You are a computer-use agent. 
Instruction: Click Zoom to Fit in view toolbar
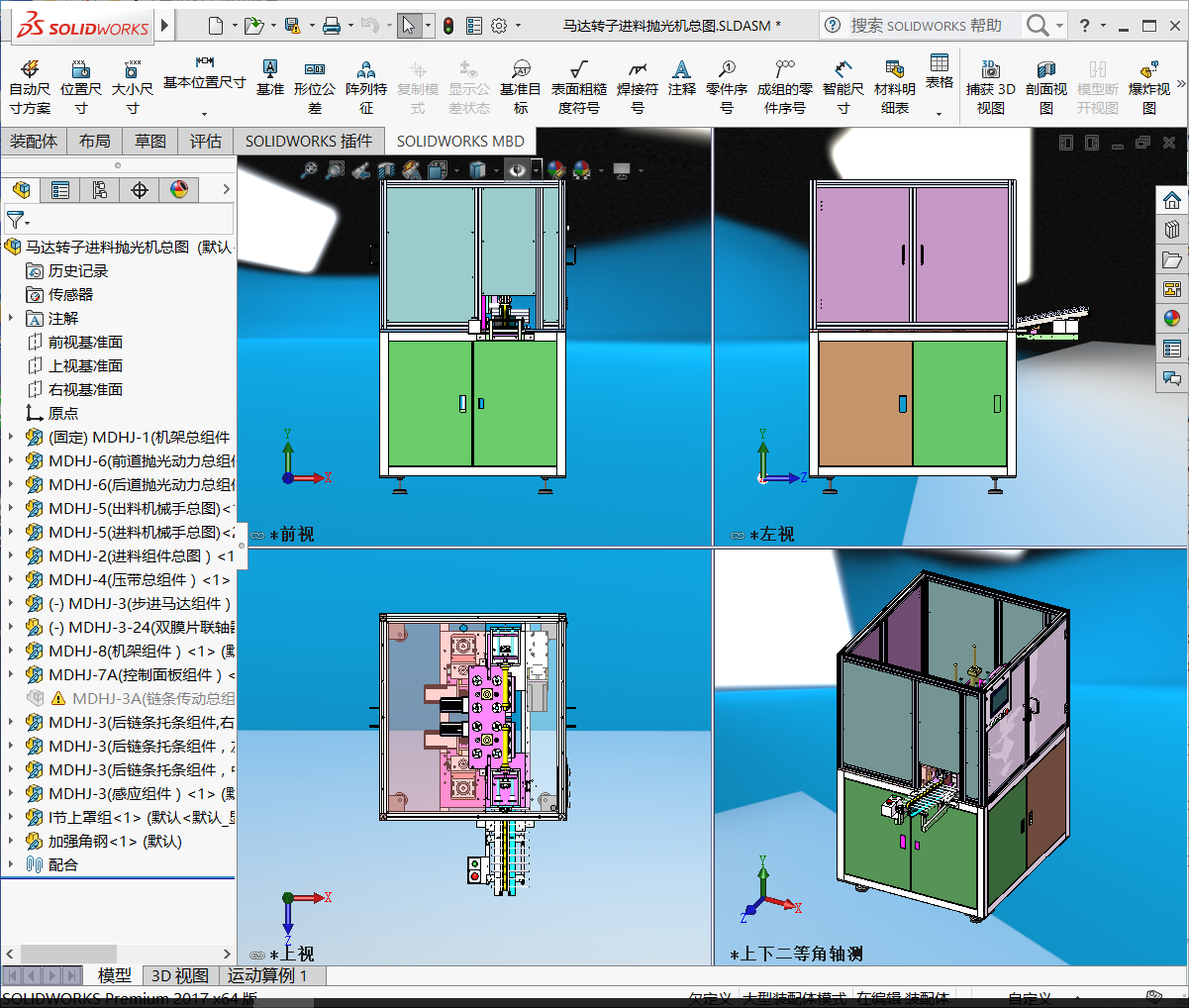pyautogui.click(x=309, y=170)
